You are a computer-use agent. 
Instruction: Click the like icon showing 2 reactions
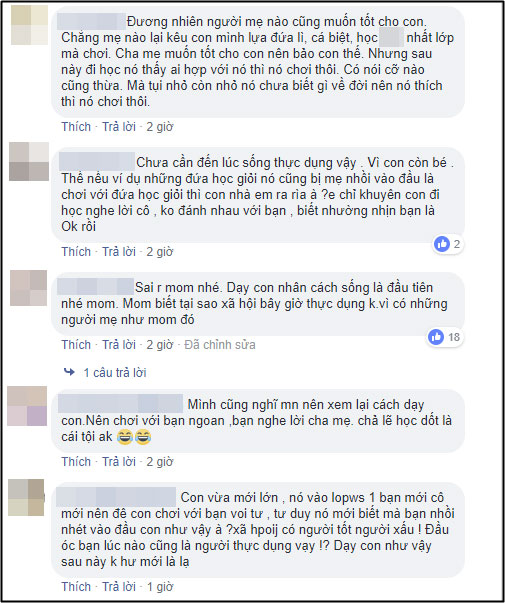(442, 244)
